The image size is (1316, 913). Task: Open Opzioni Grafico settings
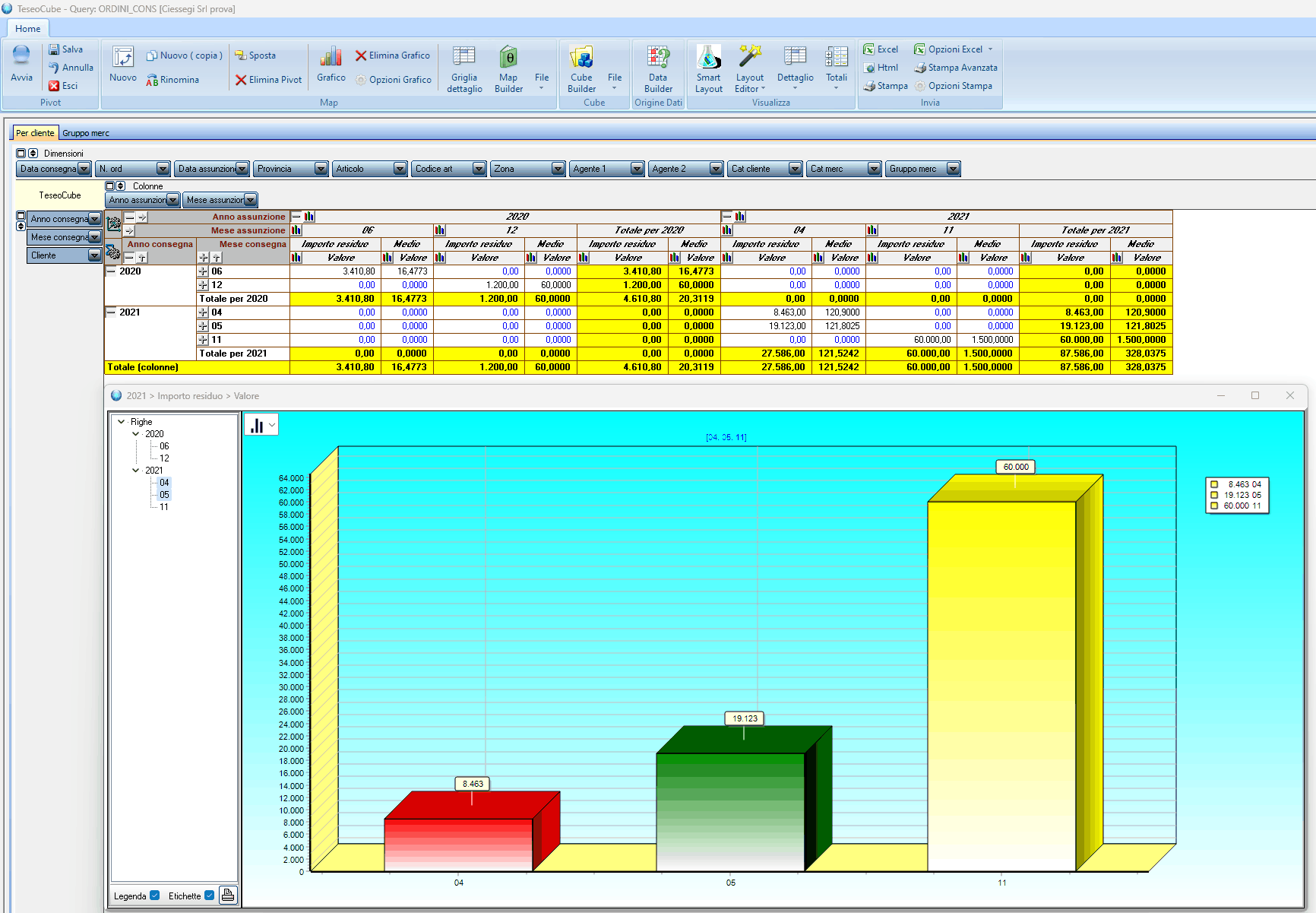click(x=393, y=80)
